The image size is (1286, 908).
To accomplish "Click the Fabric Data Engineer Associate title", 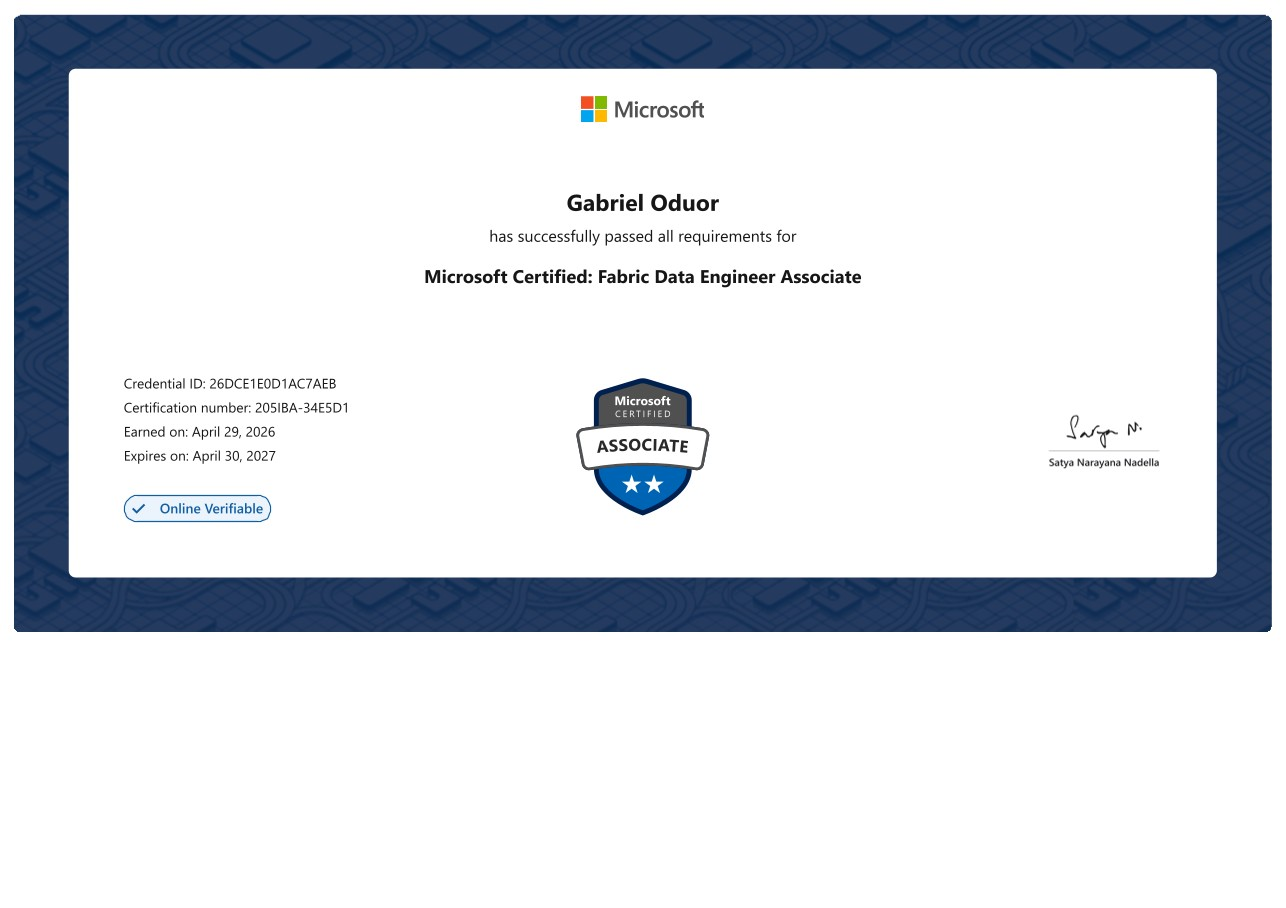I will point(643,277).
